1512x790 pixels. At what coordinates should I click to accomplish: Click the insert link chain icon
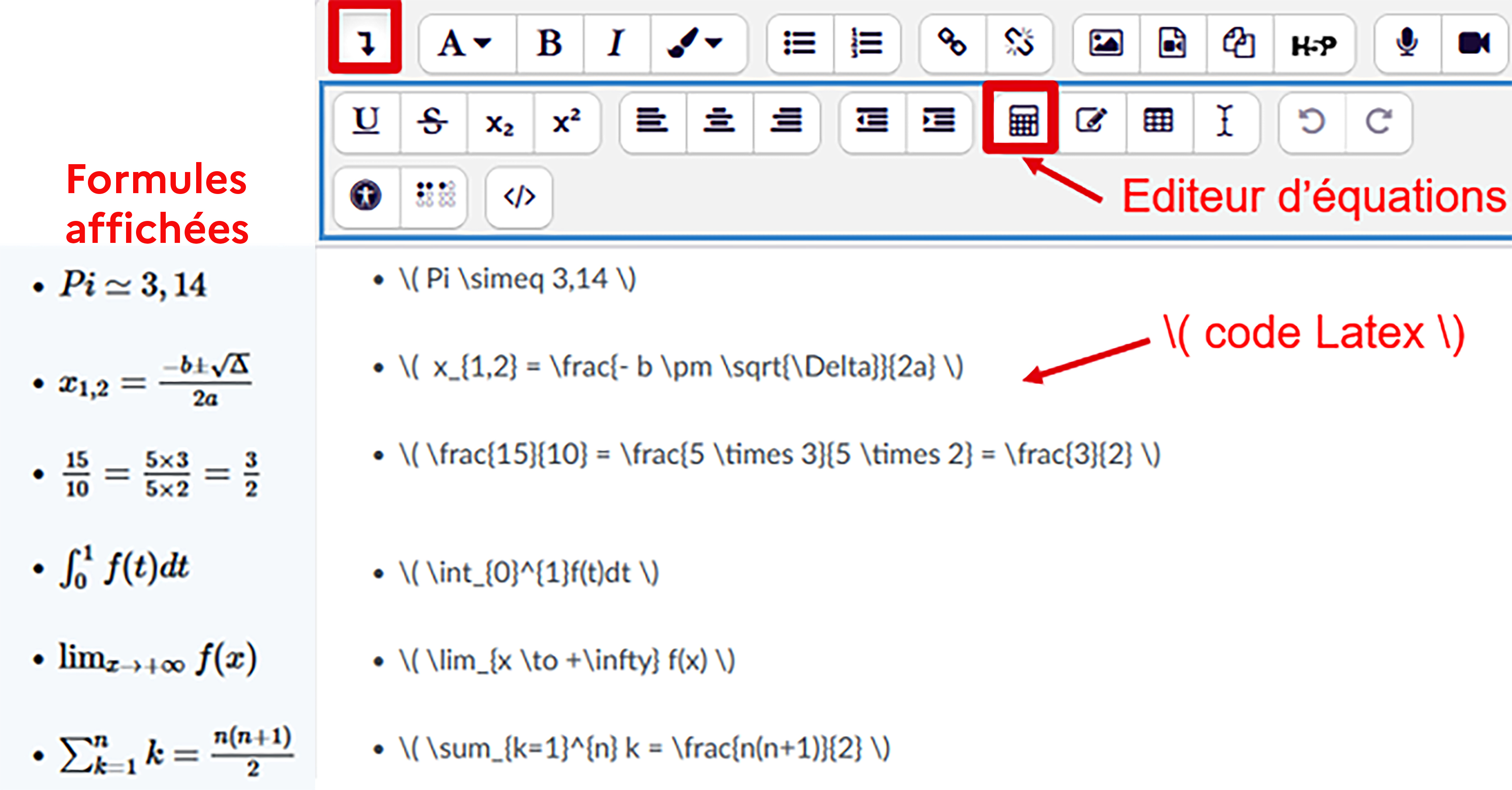tap(951, 44)
